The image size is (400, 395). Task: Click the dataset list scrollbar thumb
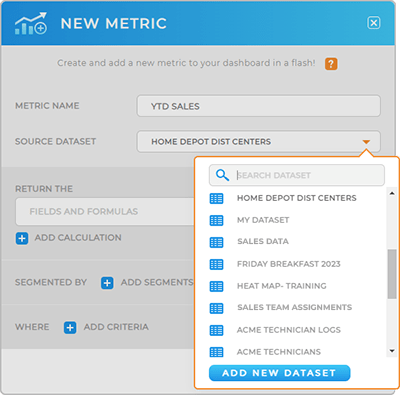[x=392, y=274]
